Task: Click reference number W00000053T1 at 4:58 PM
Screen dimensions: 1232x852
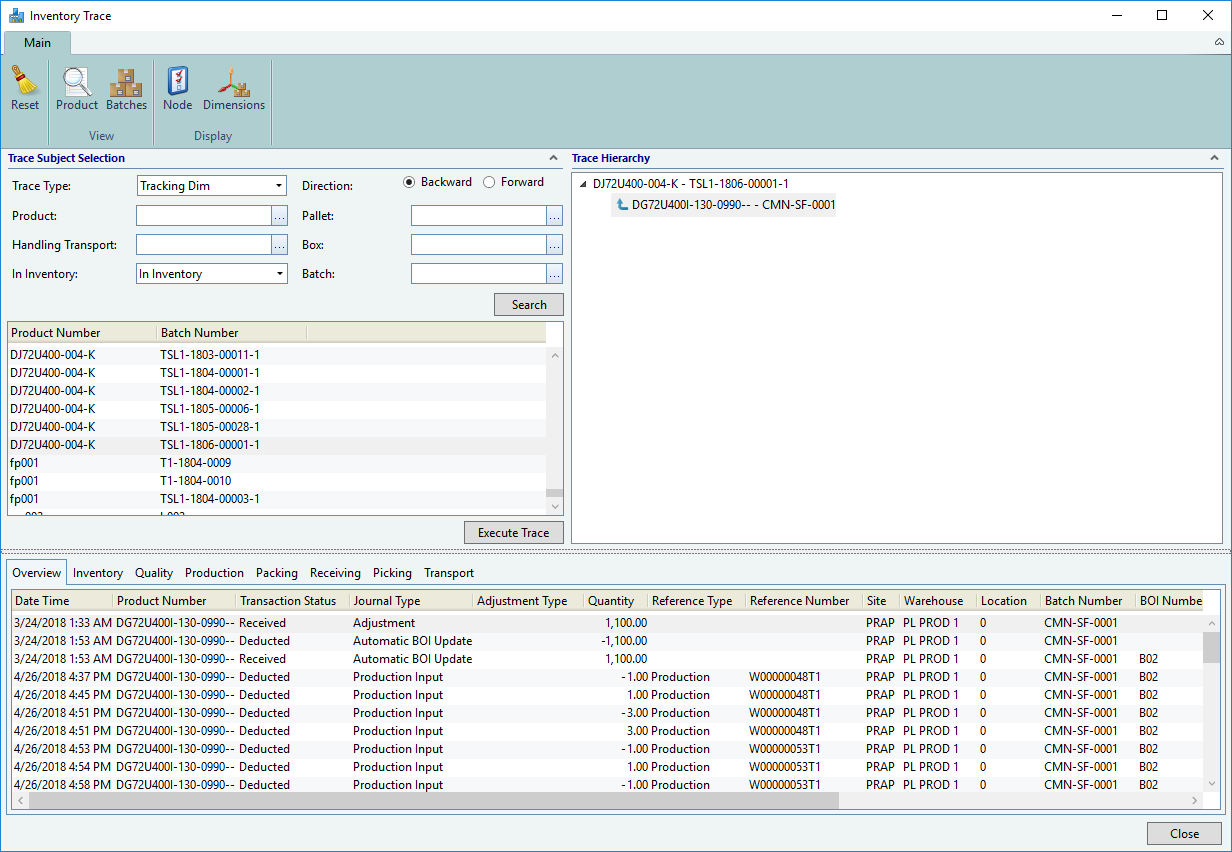Action: coord(784,784)
